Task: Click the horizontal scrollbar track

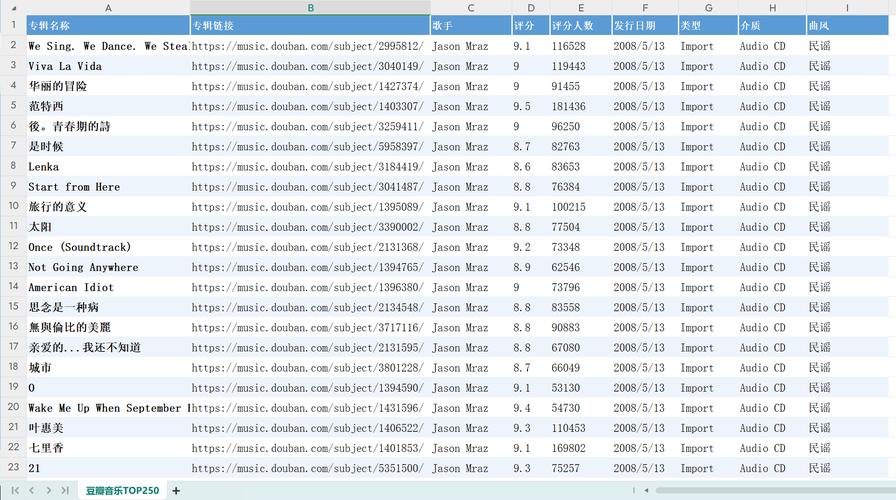Action: point(775,490)
